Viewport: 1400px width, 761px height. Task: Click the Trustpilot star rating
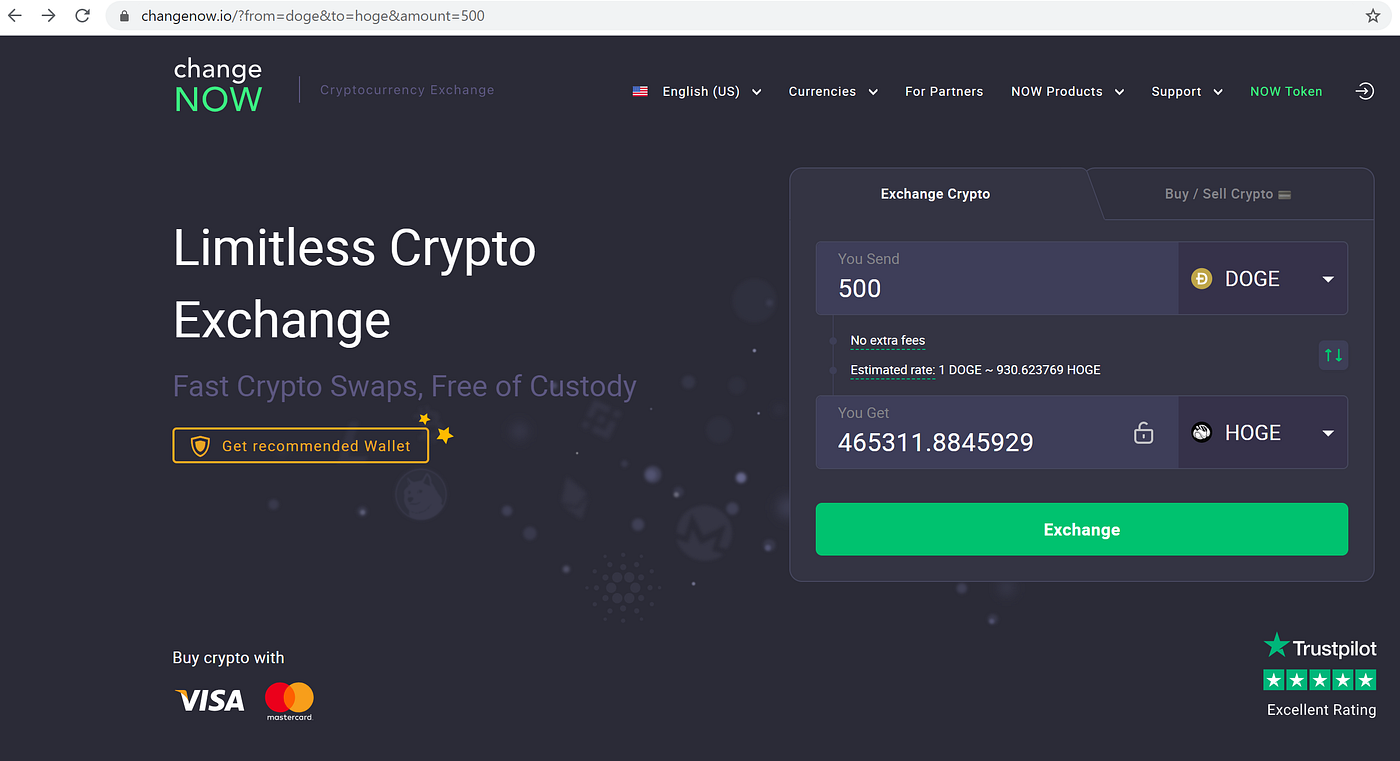click(1320, 680)
